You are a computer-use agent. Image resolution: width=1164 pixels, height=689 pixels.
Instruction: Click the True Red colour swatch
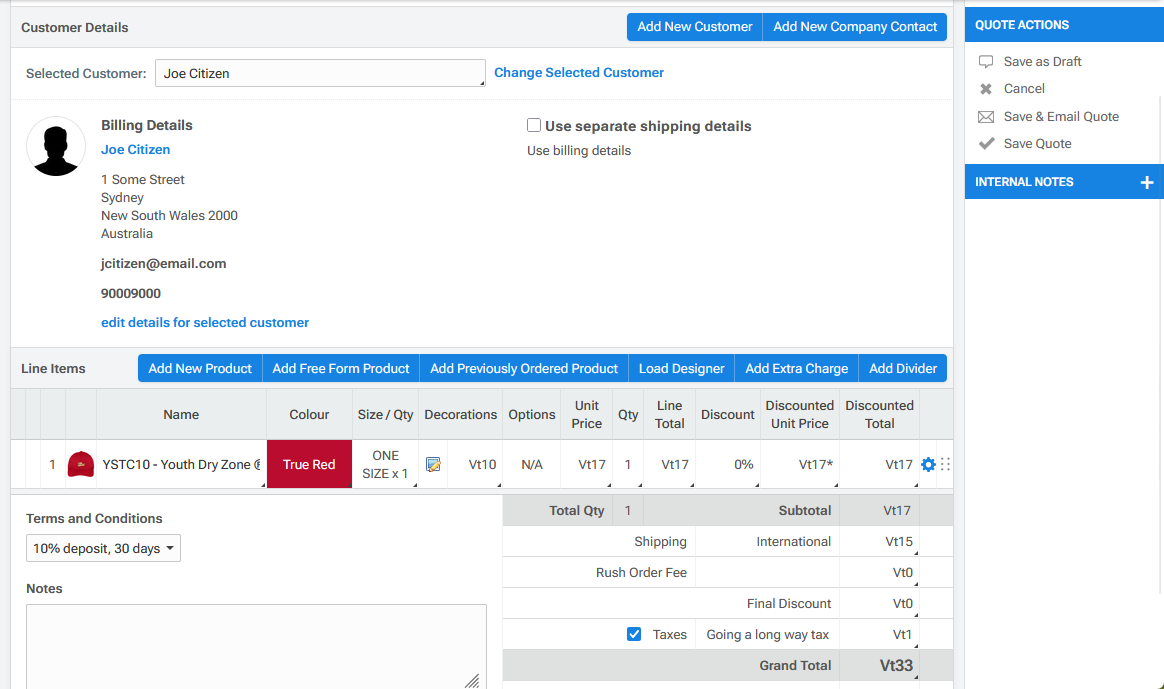pyautogui.click(x=309, y=464)
